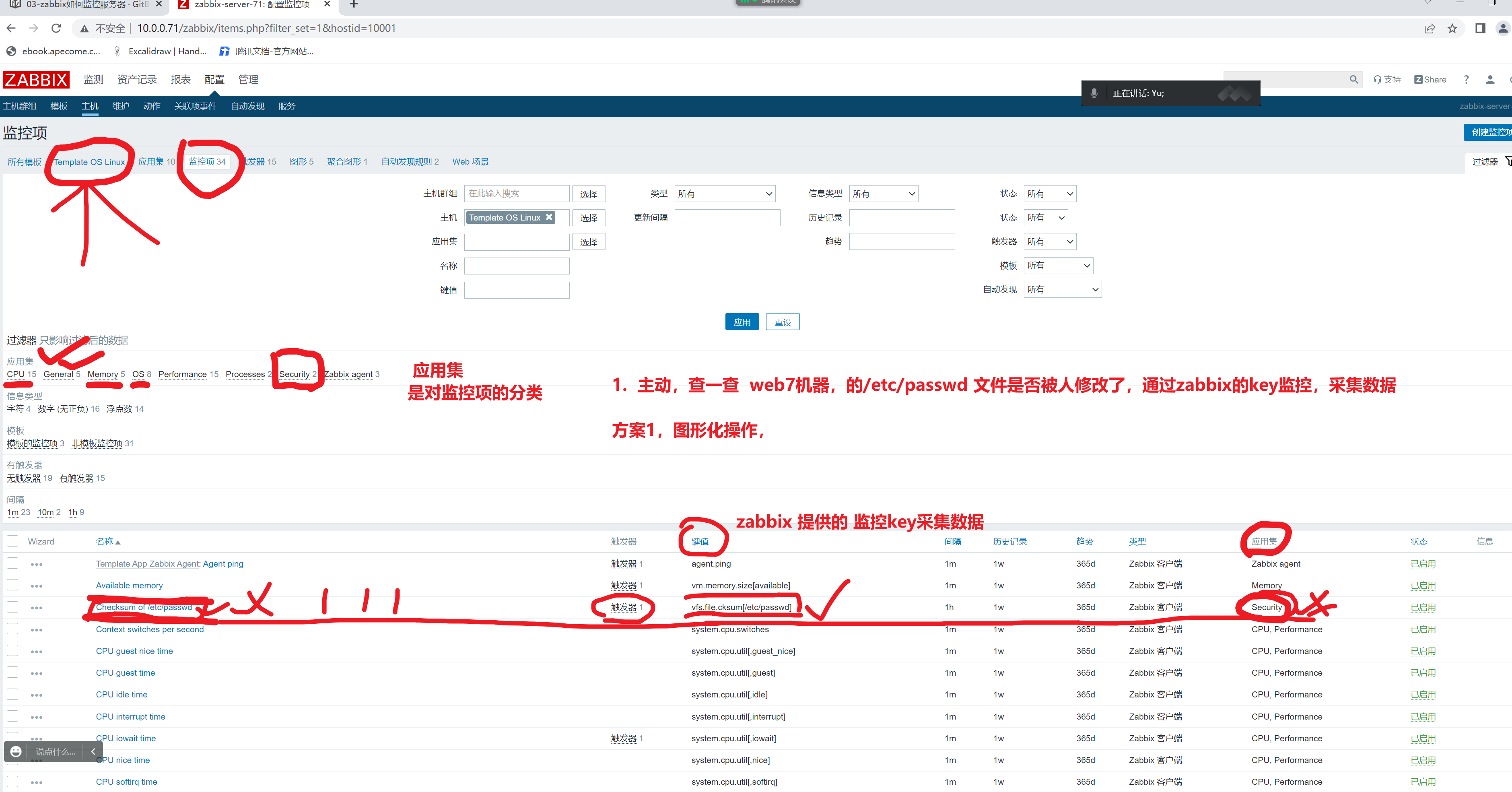The height and width of the screenshot is (792, 1512).
Task: Open the 监测 main menu
Action: coord(93,80)
